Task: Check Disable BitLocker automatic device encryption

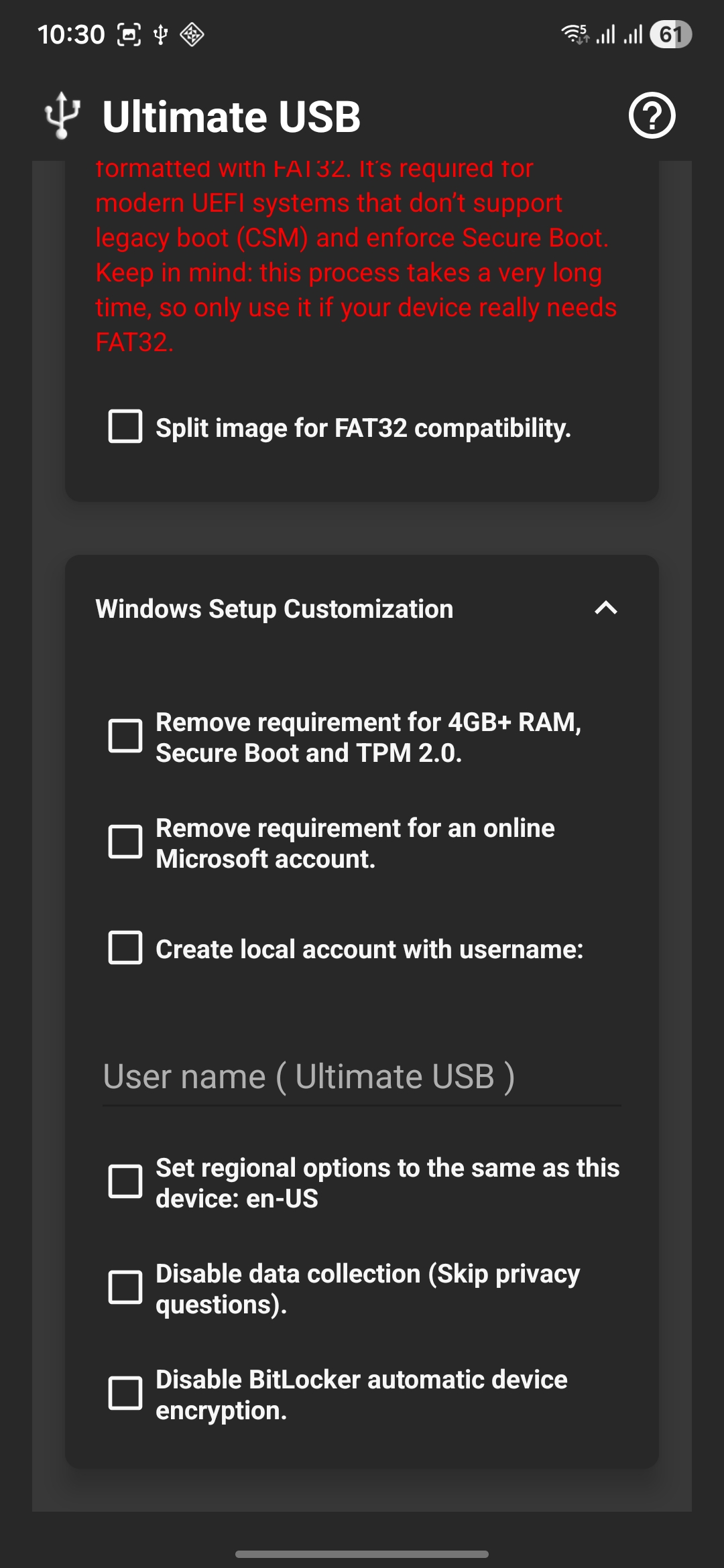Action: click(x=125, y=1394)
